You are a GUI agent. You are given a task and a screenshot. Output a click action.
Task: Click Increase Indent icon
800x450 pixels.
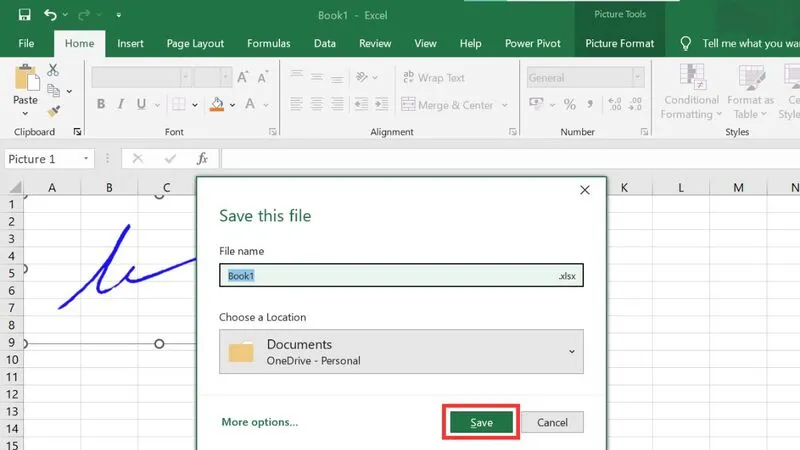pos(382,104)
